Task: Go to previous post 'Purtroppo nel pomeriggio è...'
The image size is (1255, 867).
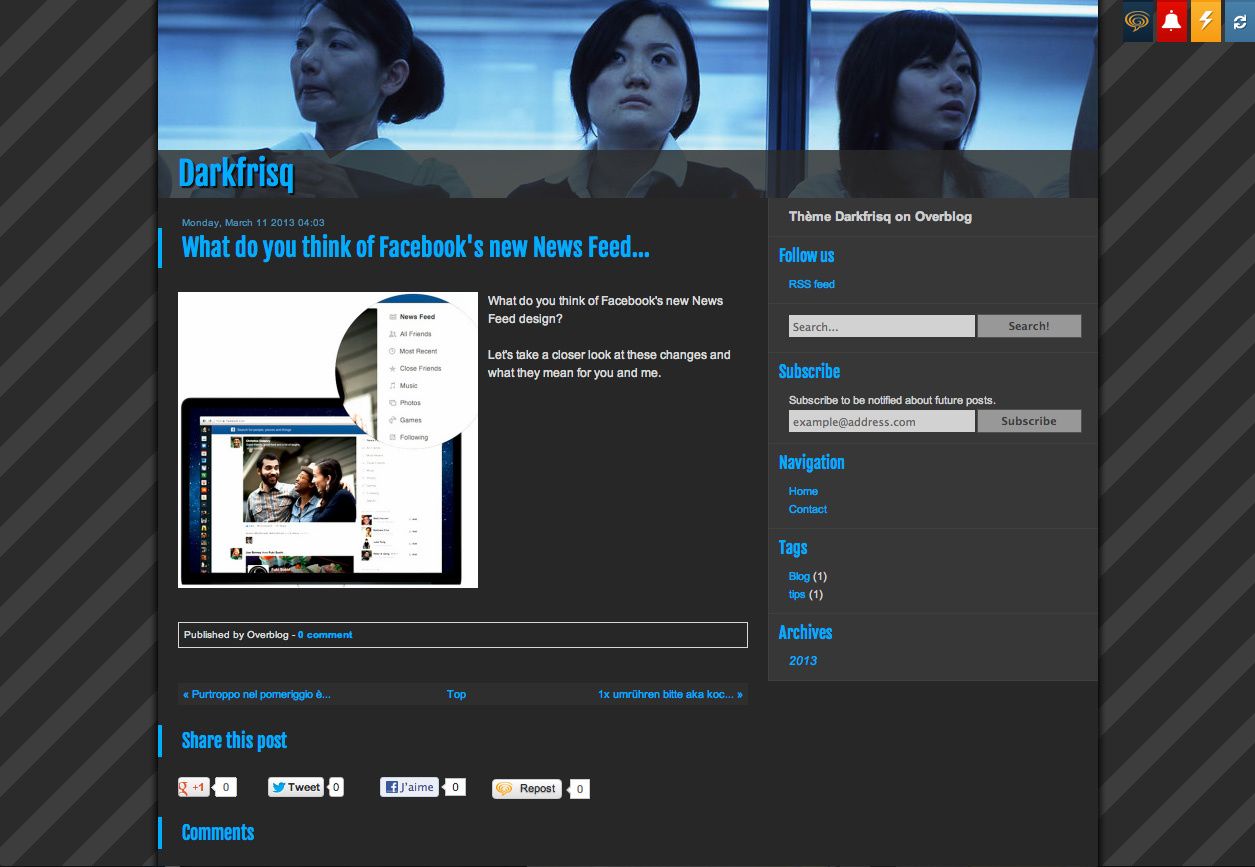Action: tap(257, 694)
